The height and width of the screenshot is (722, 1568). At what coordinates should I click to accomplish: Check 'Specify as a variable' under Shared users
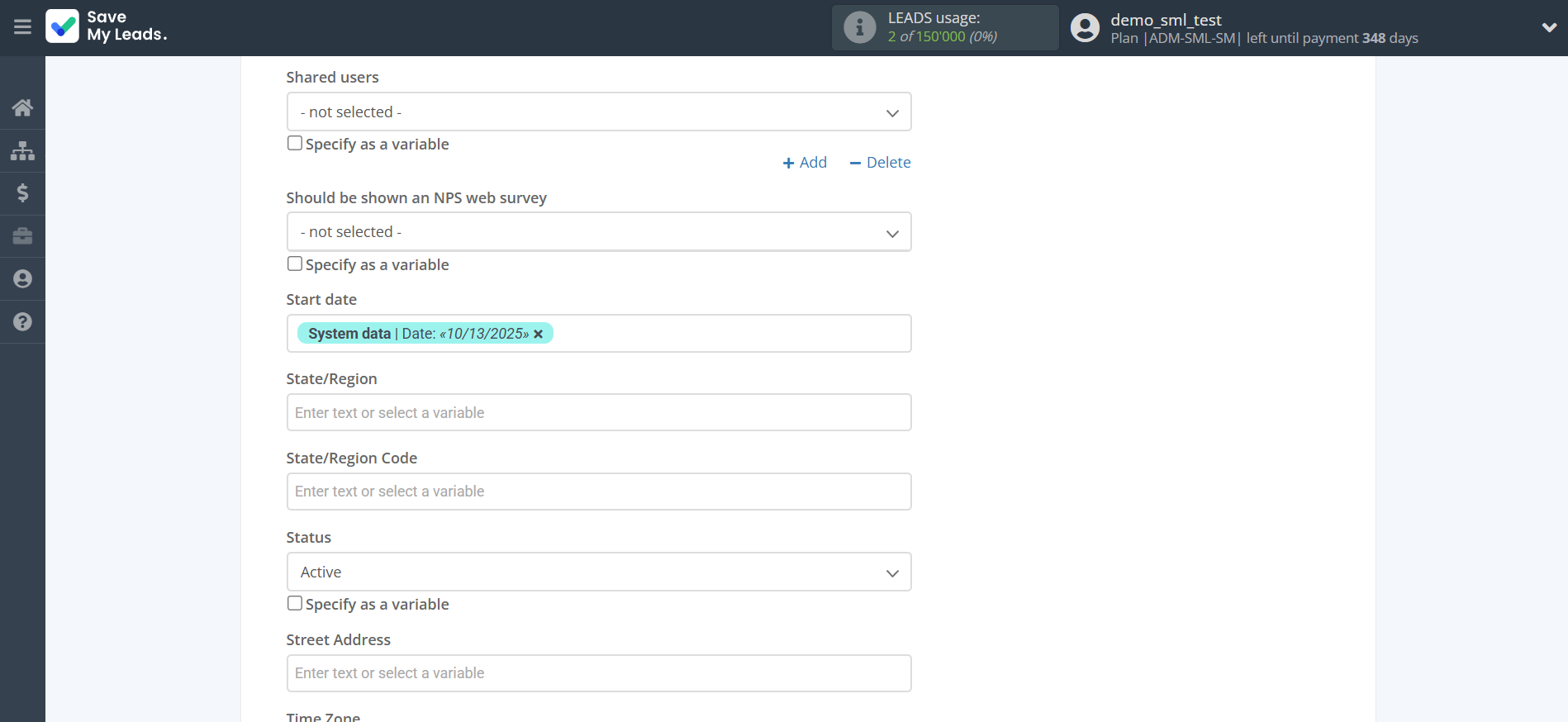(x=295, y=143)
